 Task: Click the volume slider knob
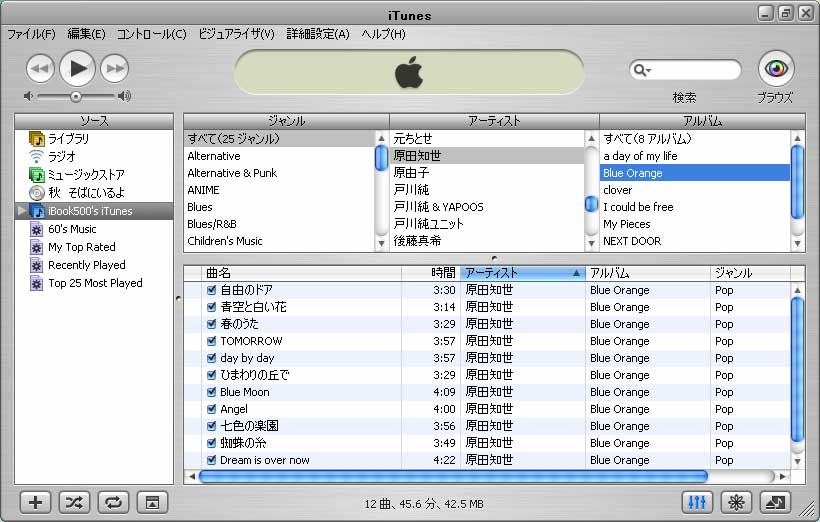(x=75, y=96)
